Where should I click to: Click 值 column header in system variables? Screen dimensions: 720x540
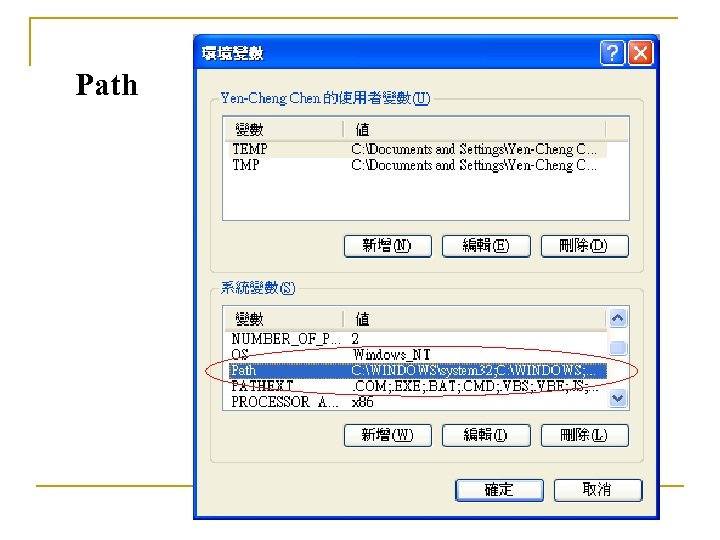click(x=474, y=319)
